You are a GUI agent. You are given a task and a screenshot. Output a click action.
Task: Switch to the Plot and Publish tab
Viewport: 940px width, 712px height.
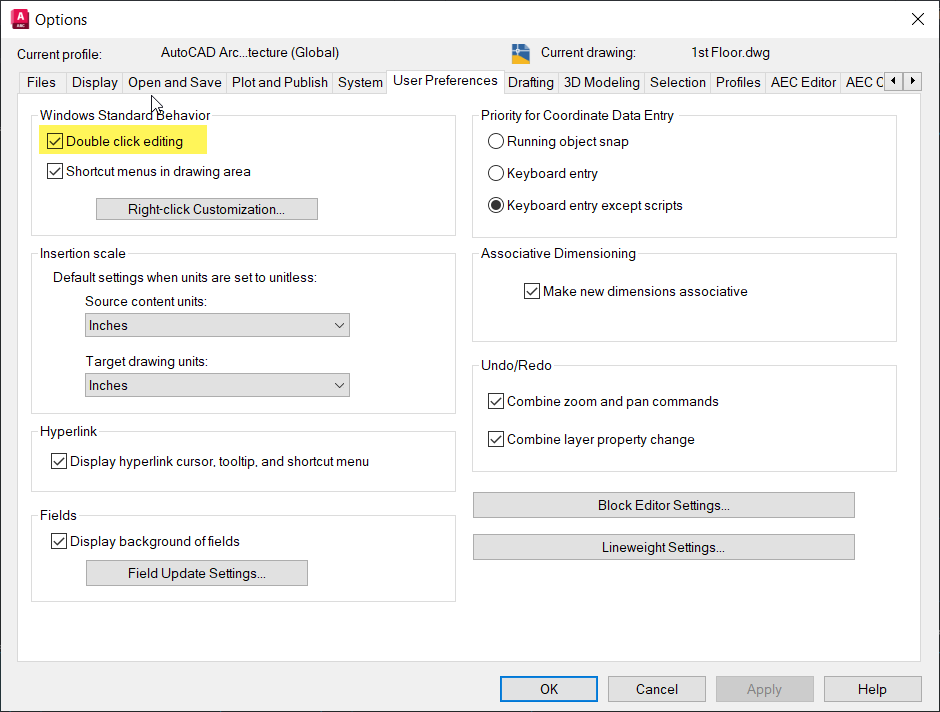[x=280, y=82]
